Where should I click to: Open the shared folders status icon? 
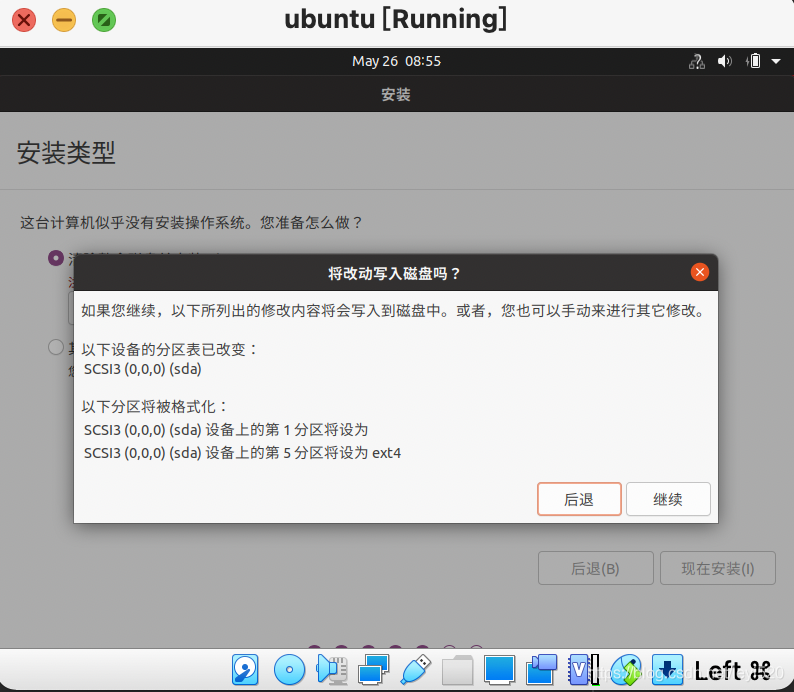click(x=457, y=670)
